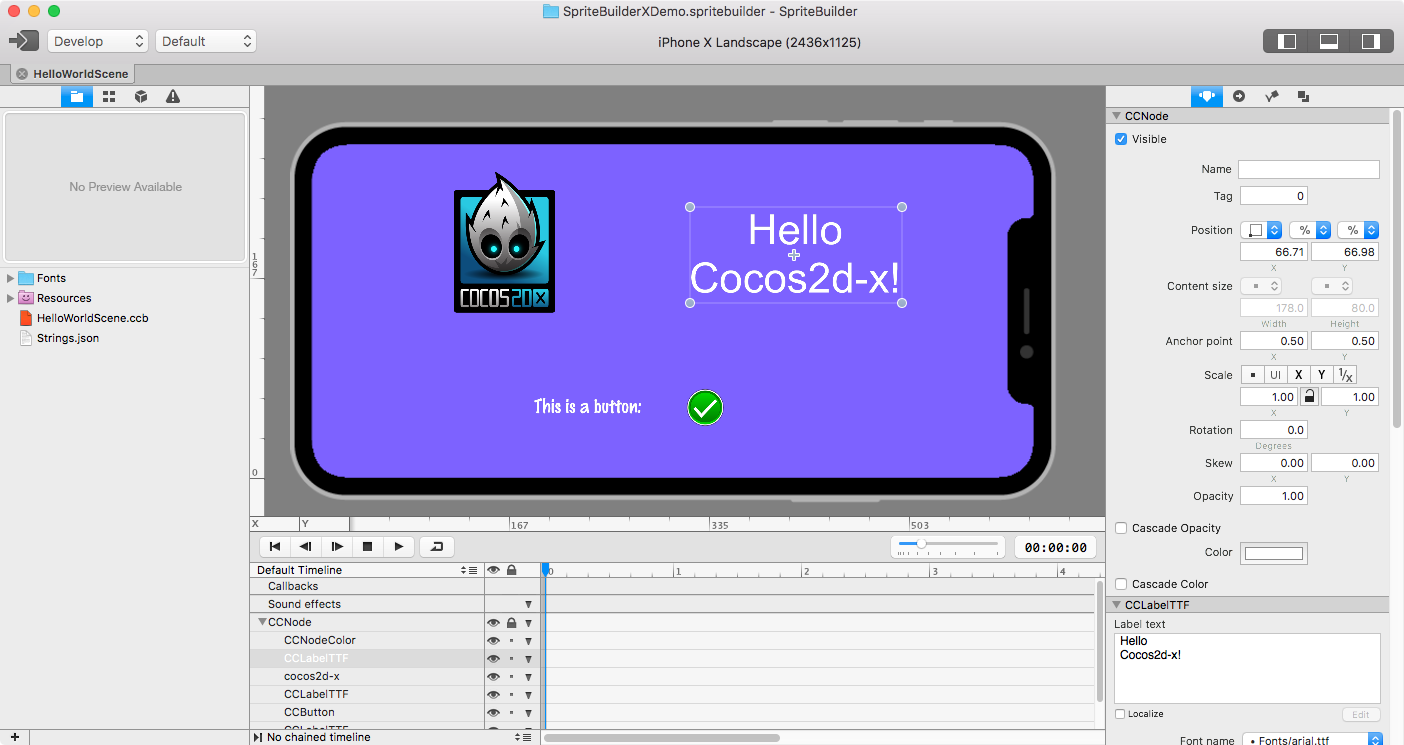Viewport: 1404px width, 745px height.
Task: Open the warnings tab
Action: (x=173, y=96)
